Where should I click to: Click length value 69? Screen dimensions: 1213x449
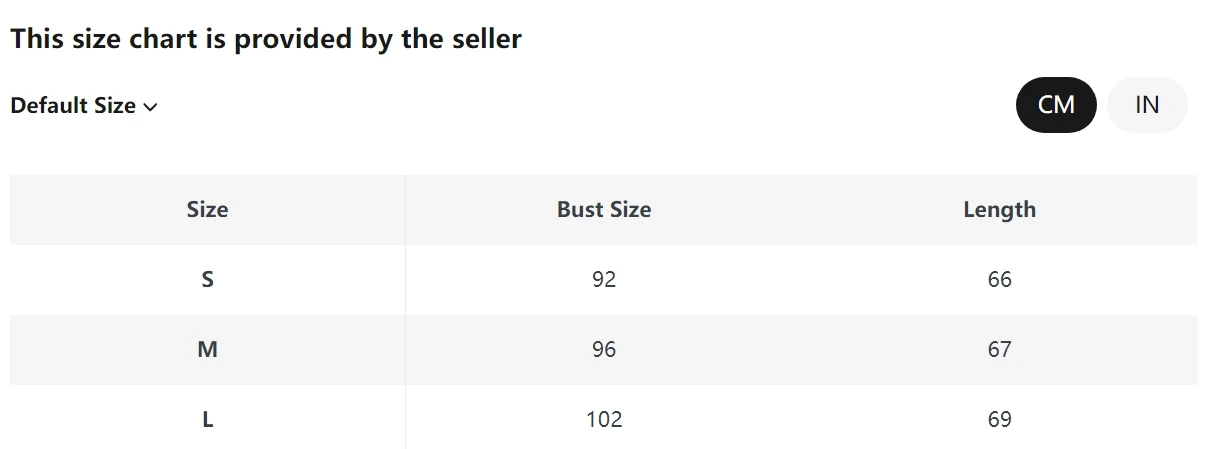(999, 420)
